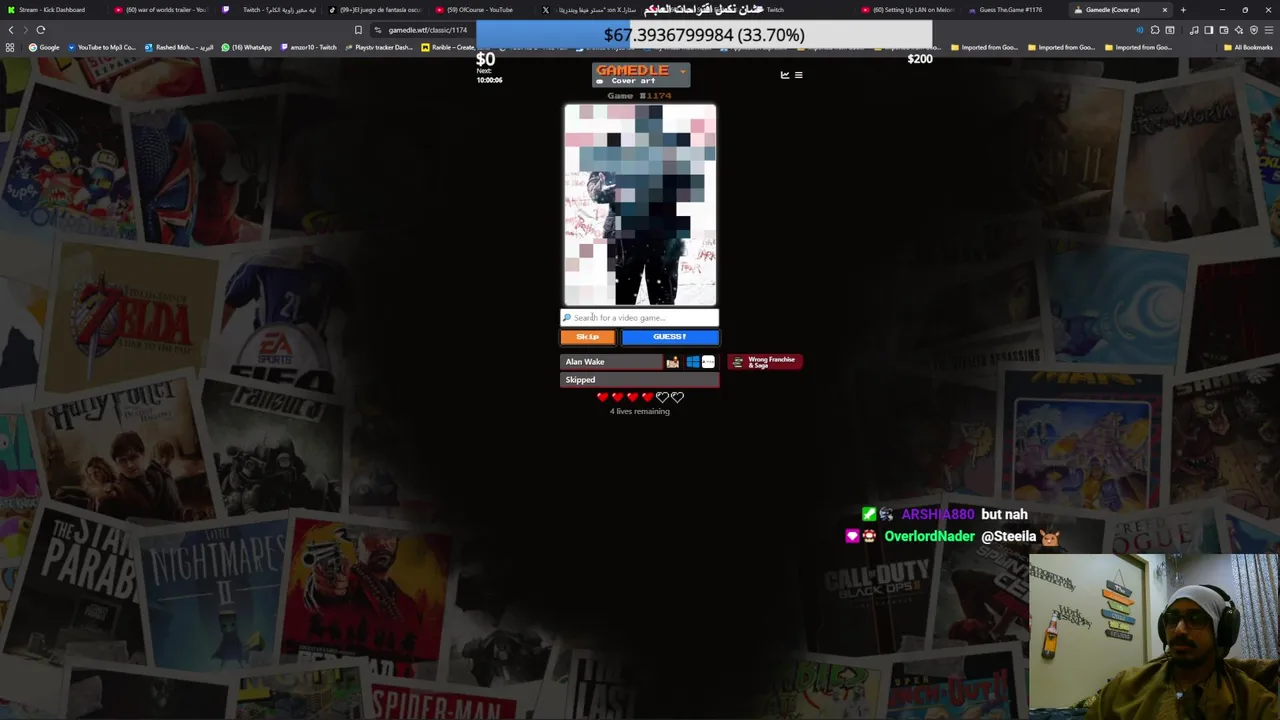The image size is (1280, 720).
Task: Close the Gamedle (Cover art) tab
Action: [x=1164, y=10]
